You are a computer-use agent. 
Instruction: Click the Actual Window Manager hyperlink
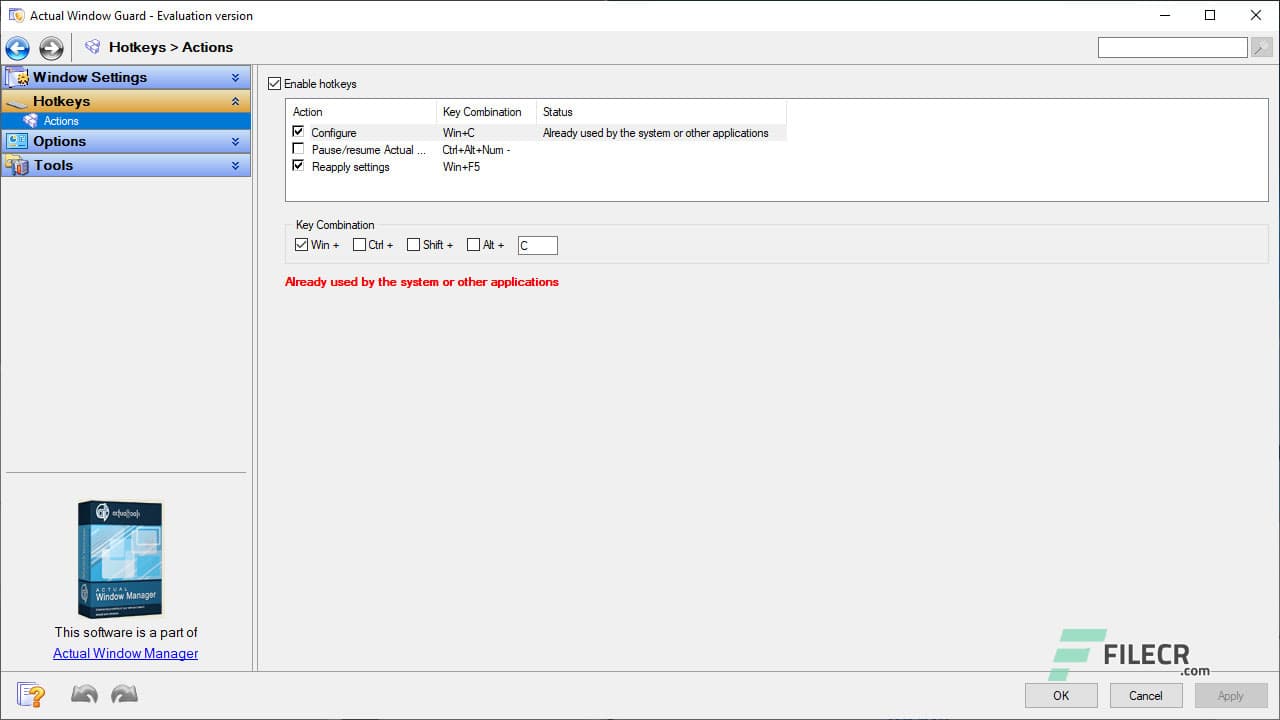[125, 653]
